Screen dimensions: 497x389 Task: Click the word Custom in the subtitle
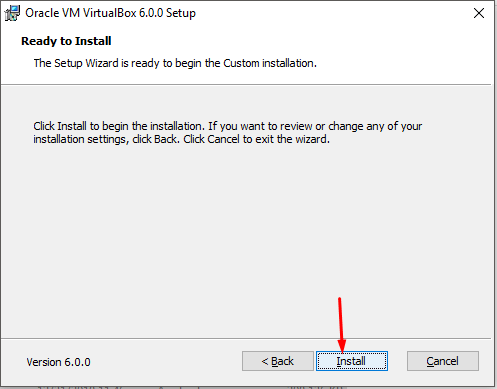(241, 63)
